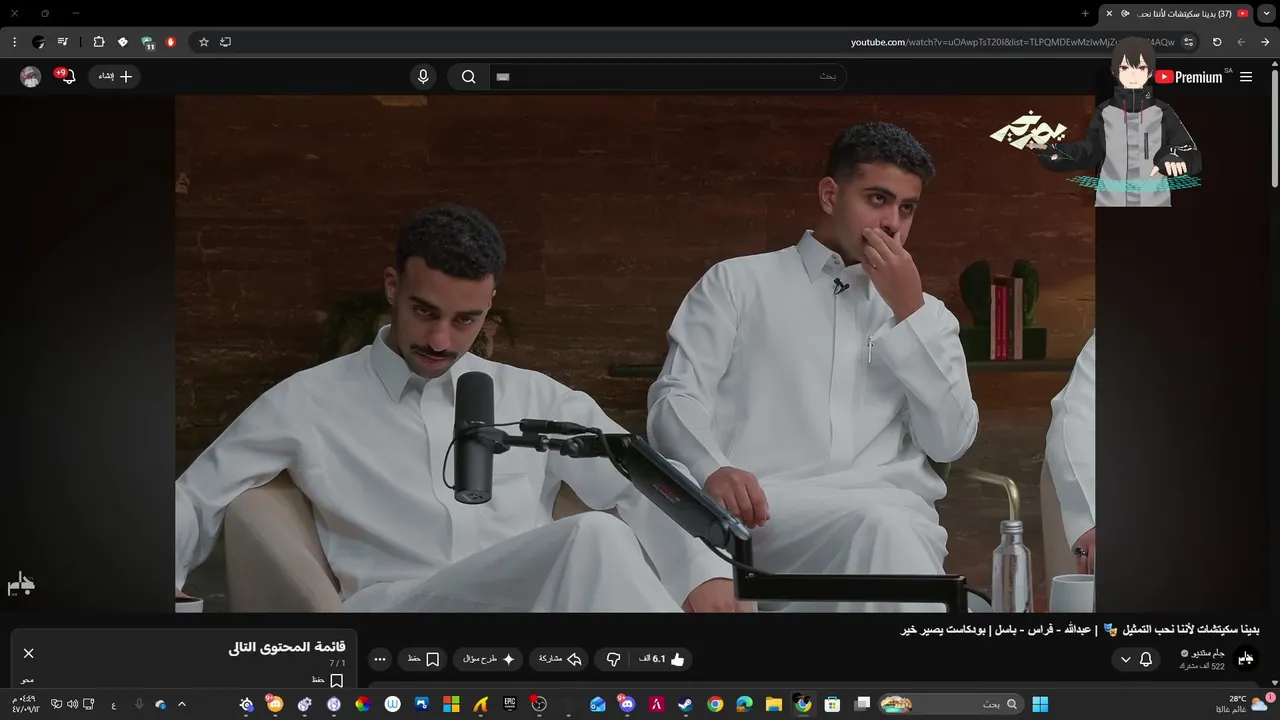Close the playlist panel (قائمة المحتوى التالي)
1280x720 pixels.
(x=28, y=653)
